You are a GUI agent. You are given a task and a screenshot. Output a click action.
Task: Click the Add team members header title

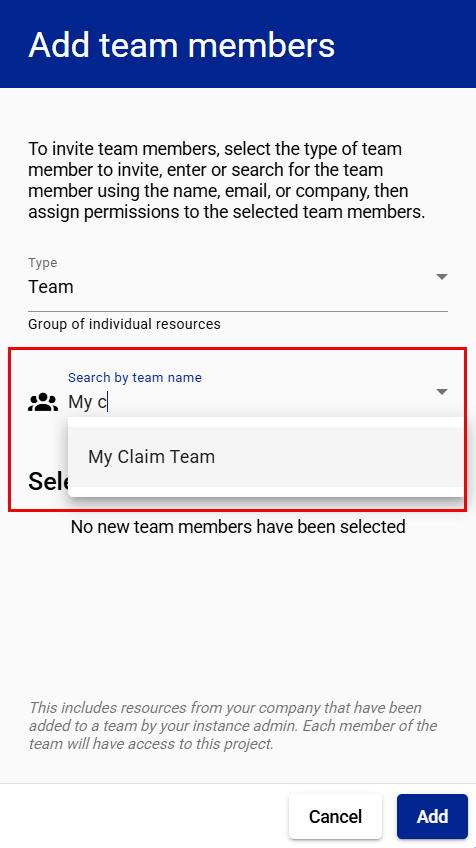[182, 44]
